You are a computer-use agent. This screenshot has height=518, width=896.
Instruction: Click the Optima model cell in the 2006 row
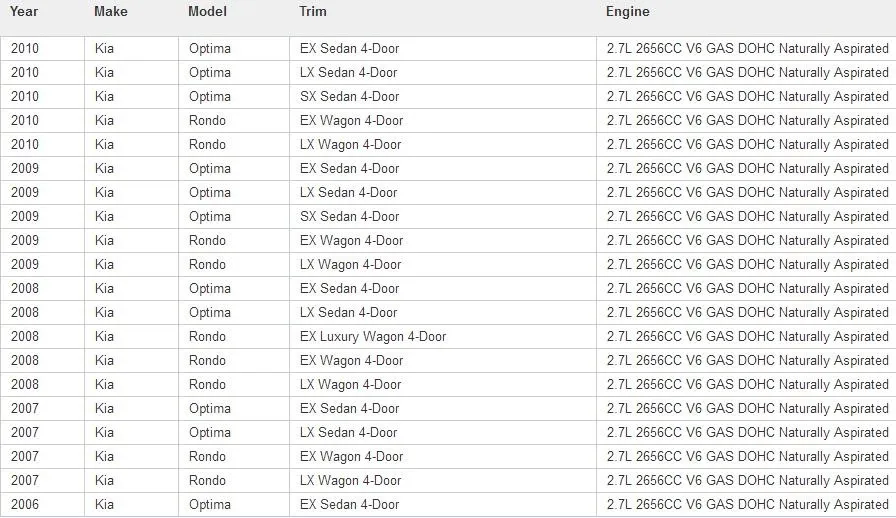(x=234, y=505)
